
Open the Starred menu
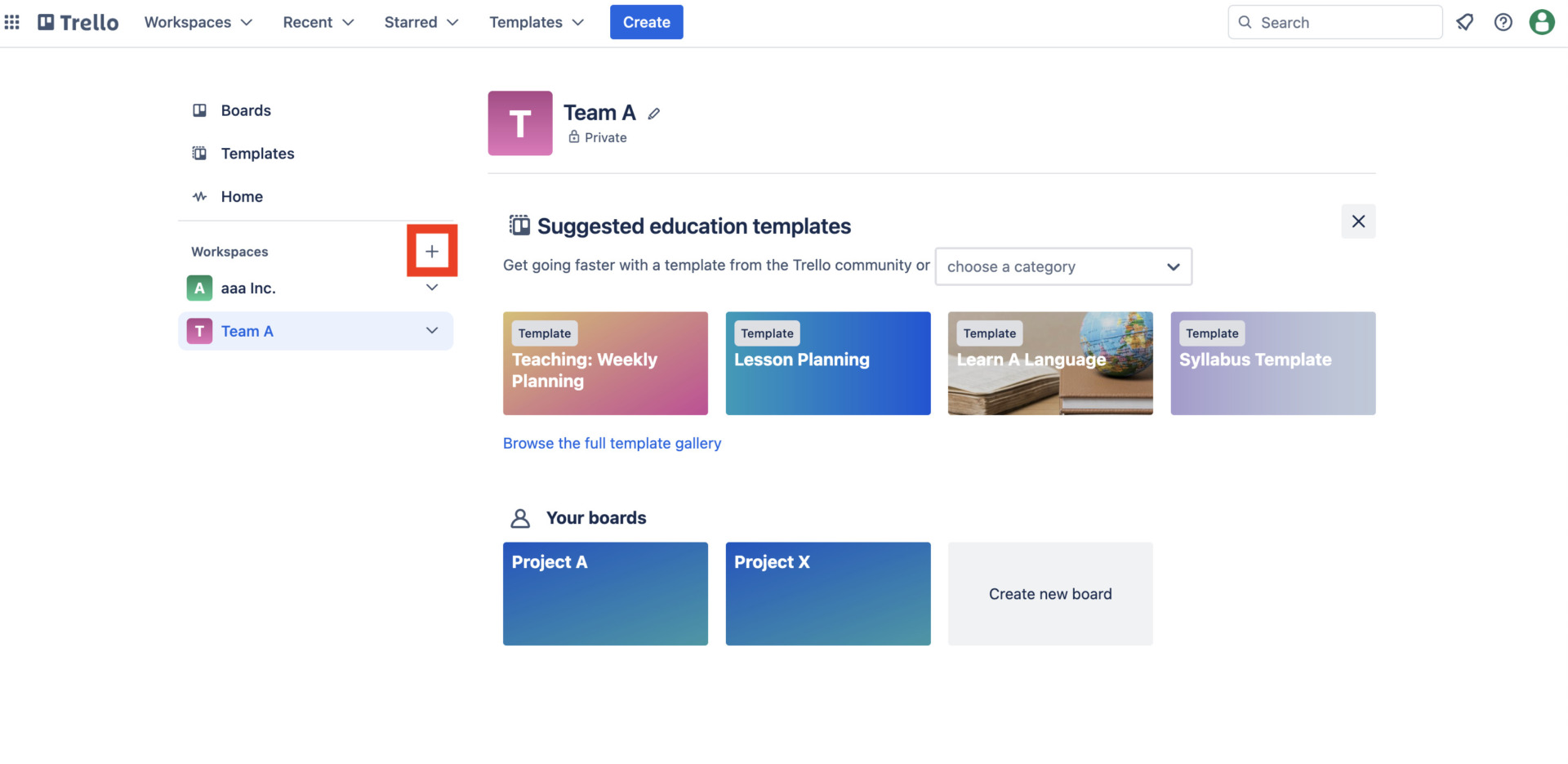(x=421, y=22)
